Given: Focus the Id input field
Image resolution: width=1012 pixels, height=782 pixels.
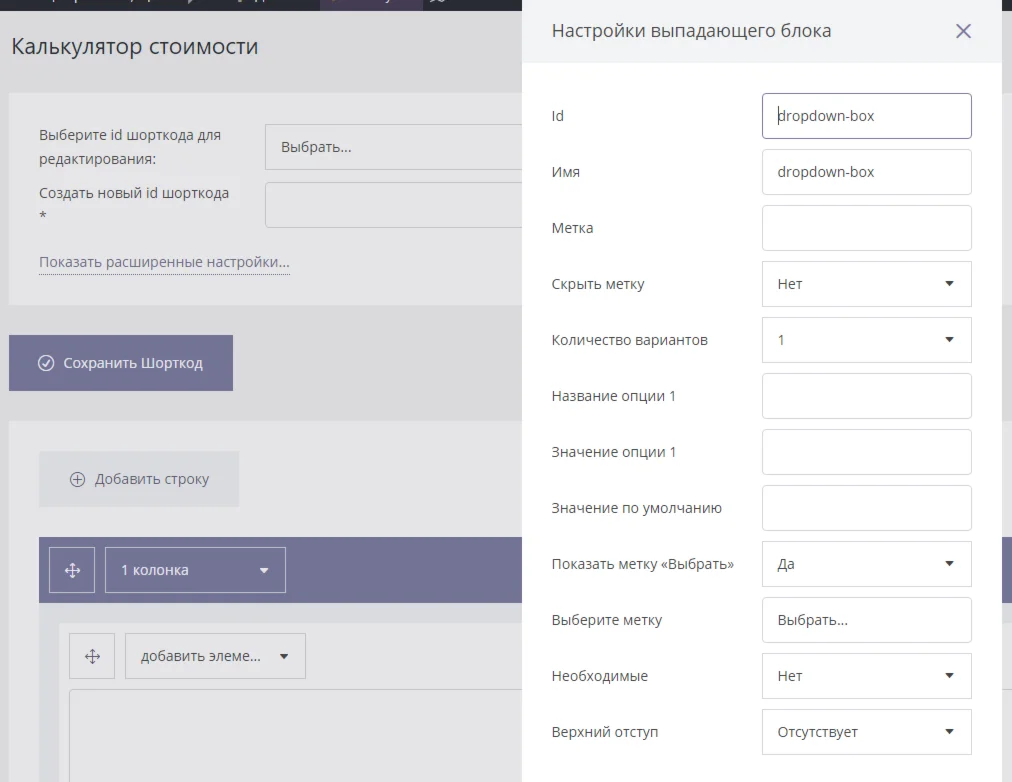Looking at the screenshot, I should (866, 116).
